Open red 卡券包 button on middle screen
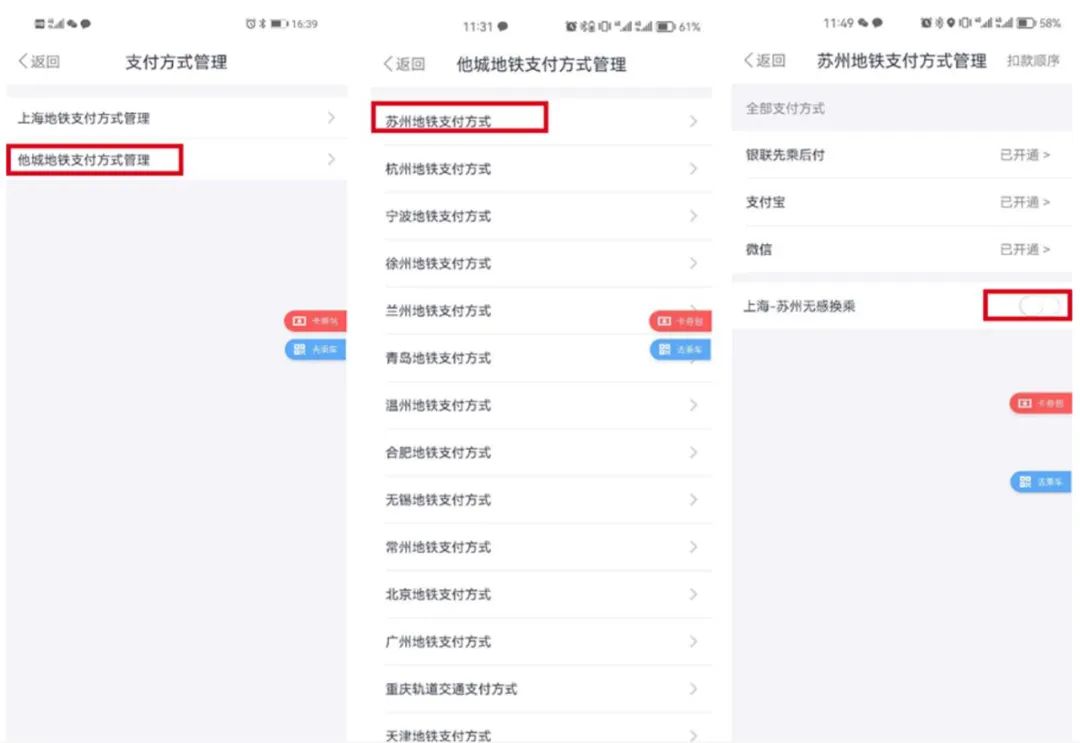Viewport: 1080px width, 743px height. point(681,321)
